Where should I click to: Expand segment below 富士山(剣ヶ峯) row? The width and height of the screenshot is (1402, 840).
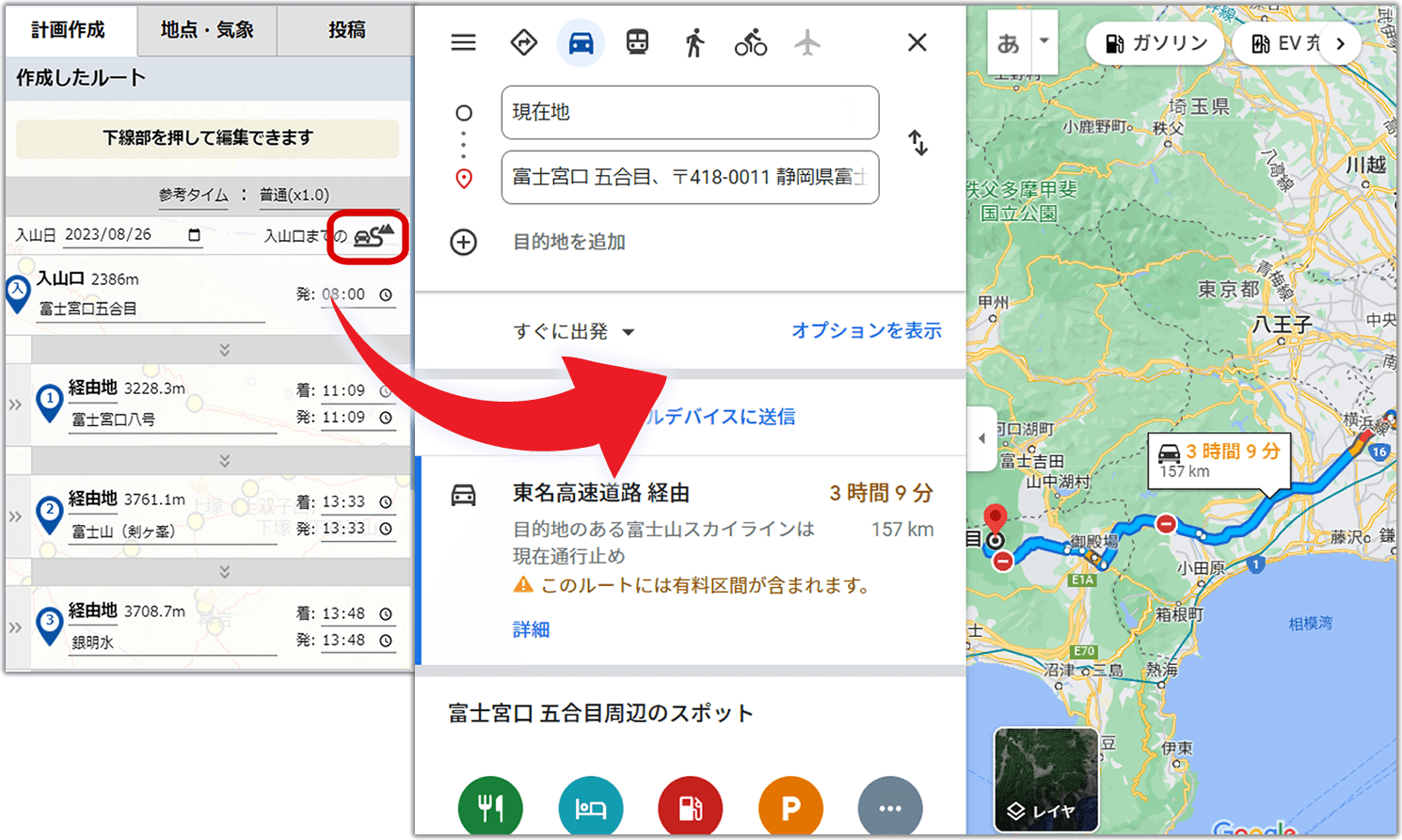coord(224,572)
